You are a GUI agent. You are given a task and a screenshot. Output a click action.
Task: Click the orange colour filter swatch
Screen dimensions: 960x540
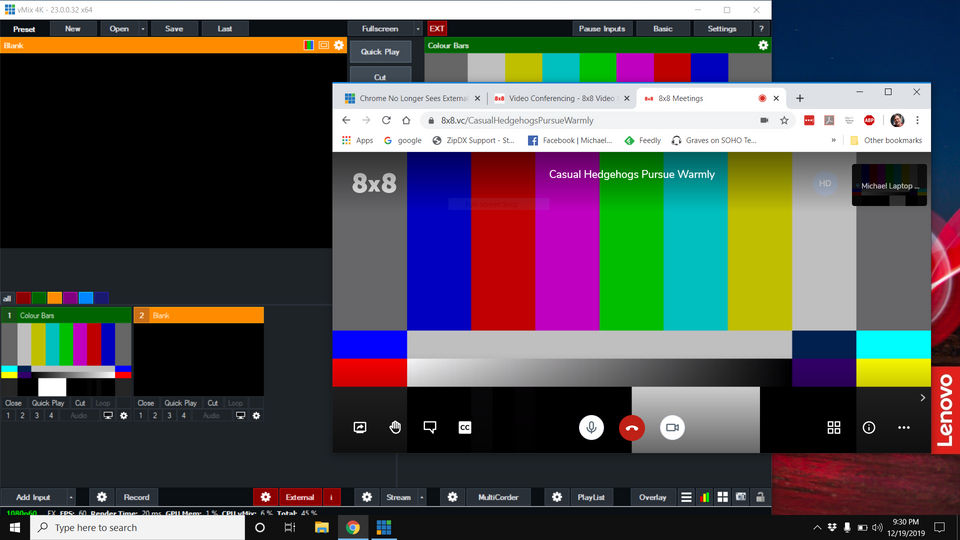(54, 298)
